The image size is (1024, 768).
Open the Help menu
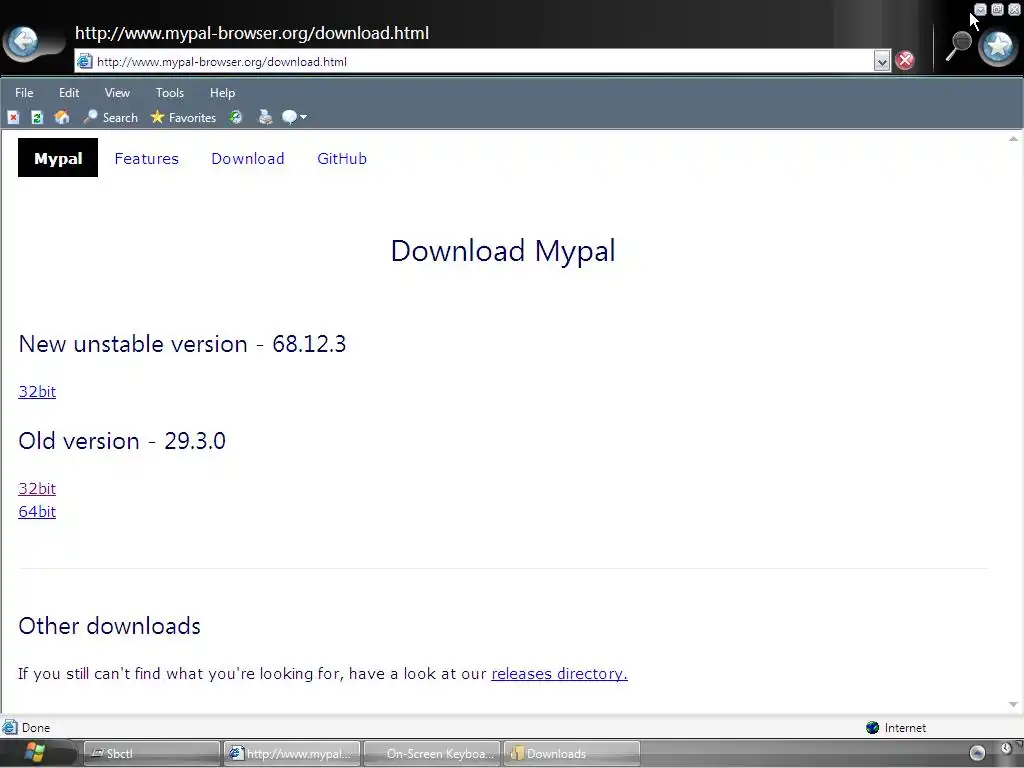pyautogui.click(x=222, y=93)
